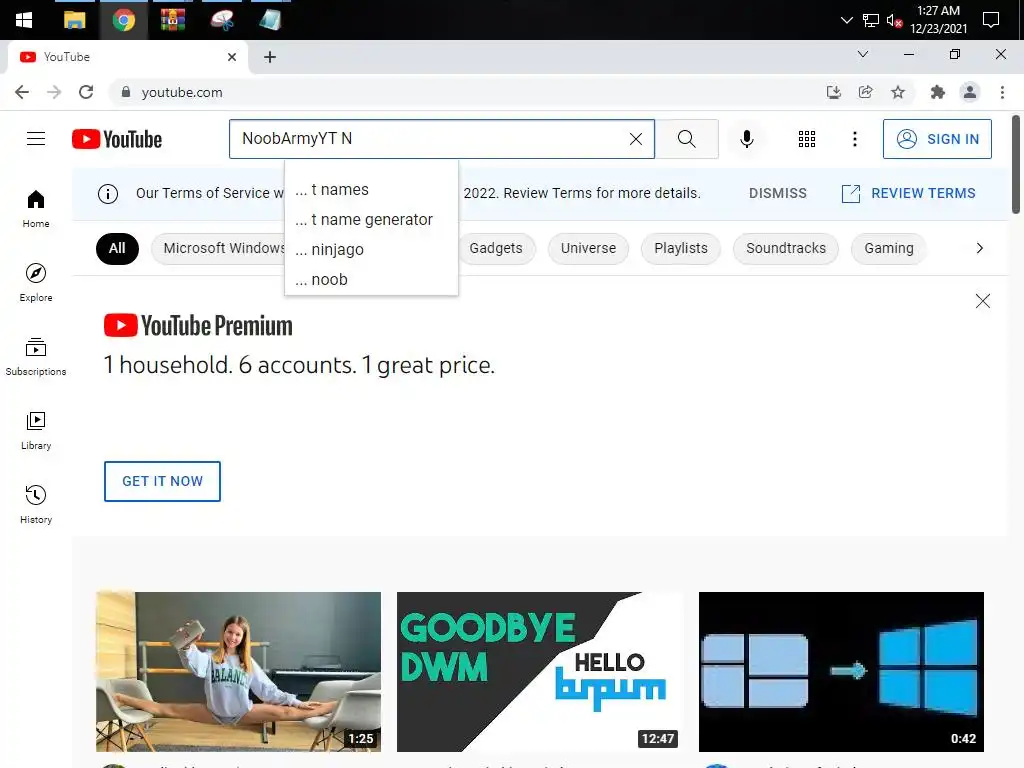Click browser Back arrow

[x=22, y=92]
